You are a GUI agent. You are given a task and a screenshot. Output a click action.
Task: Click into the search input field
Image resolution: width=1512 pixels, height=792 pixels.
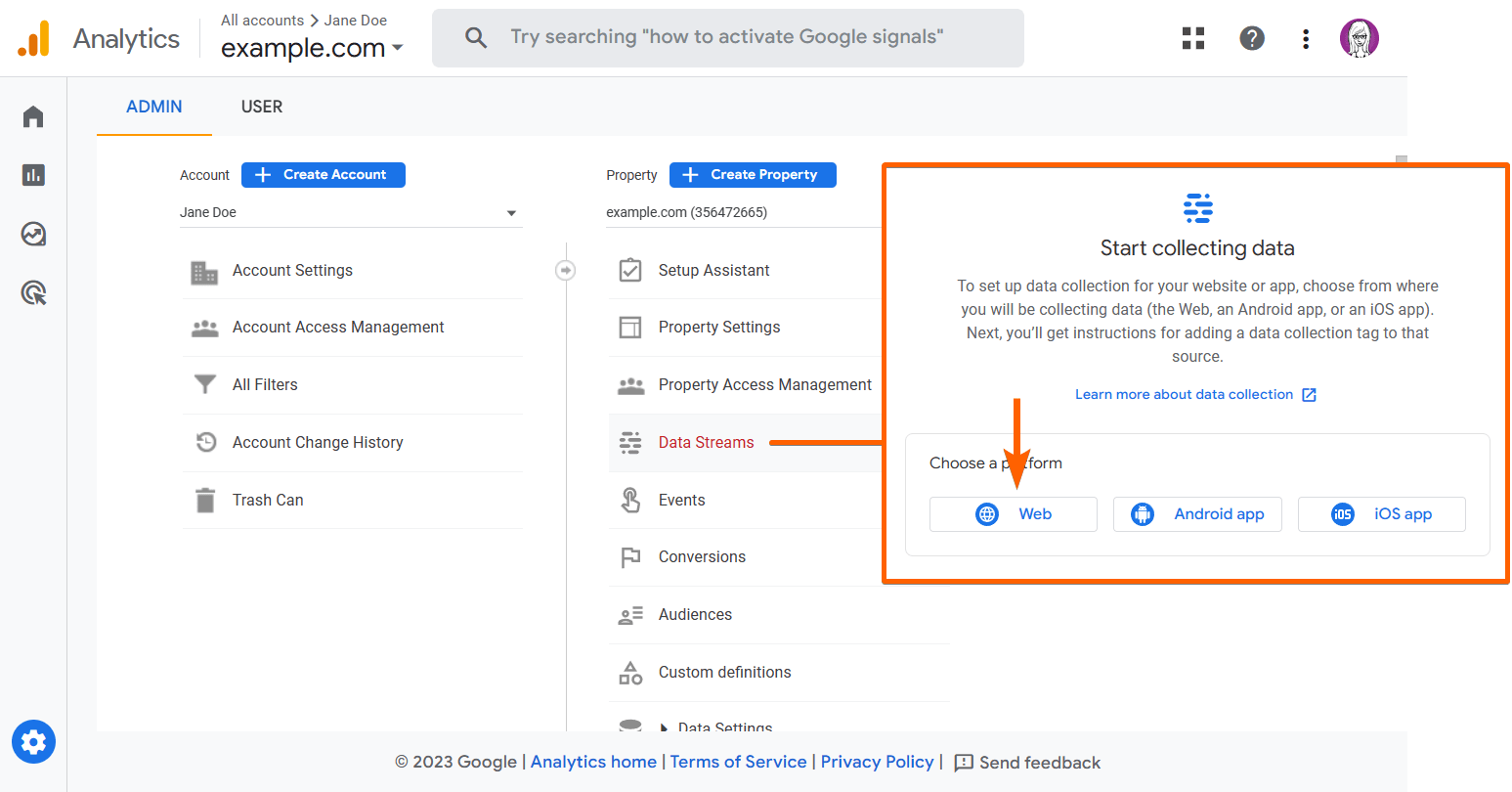click(x=726, y=37)
